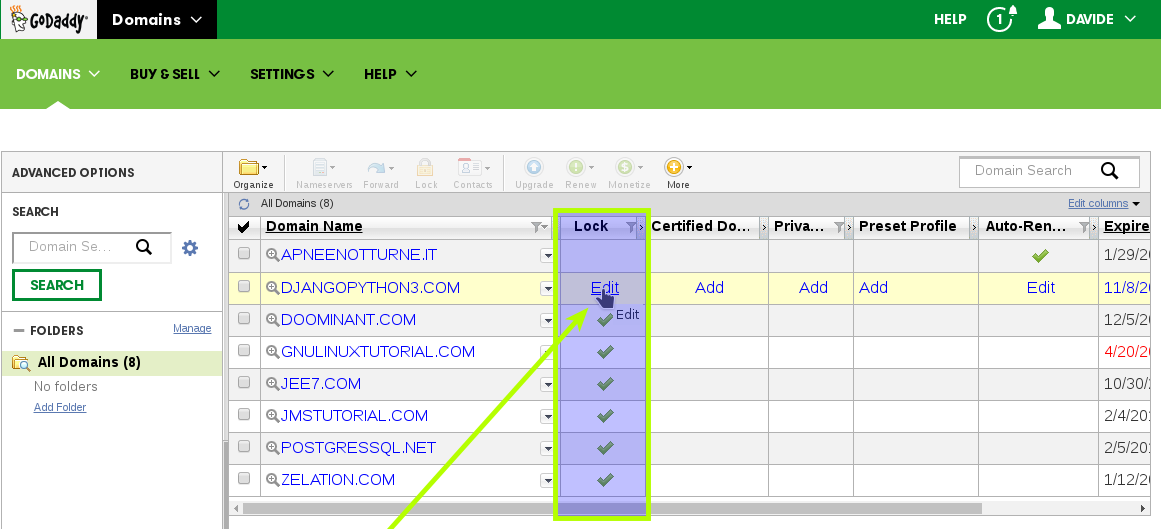The height and width of the screenshot is (529, 1161).
Task: Click the magnifier icon next to DOOMINANT.COM
Action: click(x=272, y=319)
